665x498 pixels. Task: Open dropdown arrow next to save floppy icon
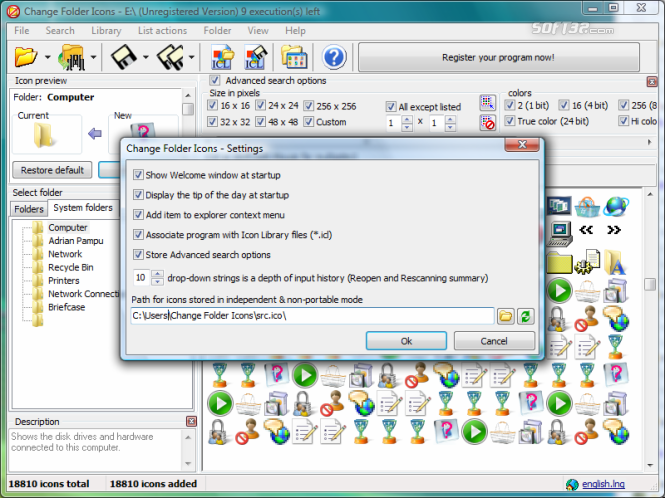pyautogui.click(x=145, y=57)
